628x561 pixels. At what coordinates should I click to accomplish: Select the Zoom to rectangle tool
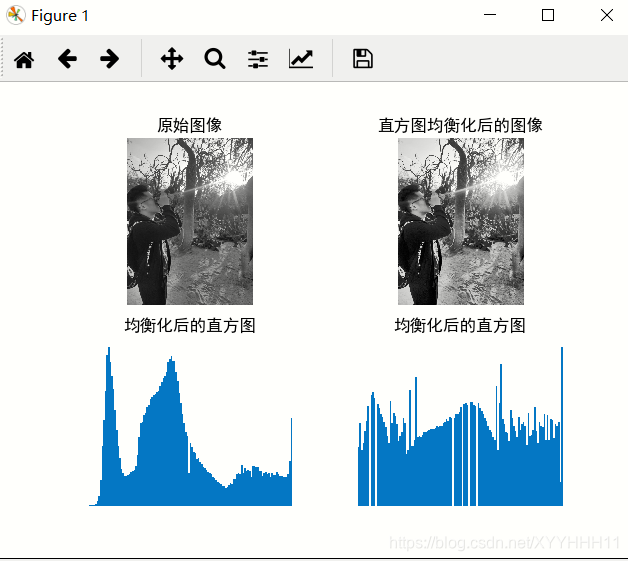(x=215, y=59)
